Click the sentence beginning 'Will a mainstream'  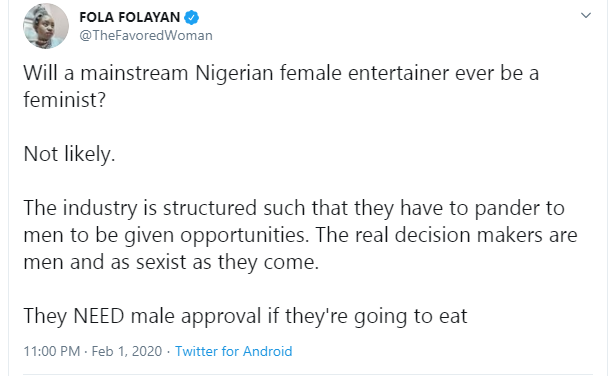[281, 86]
